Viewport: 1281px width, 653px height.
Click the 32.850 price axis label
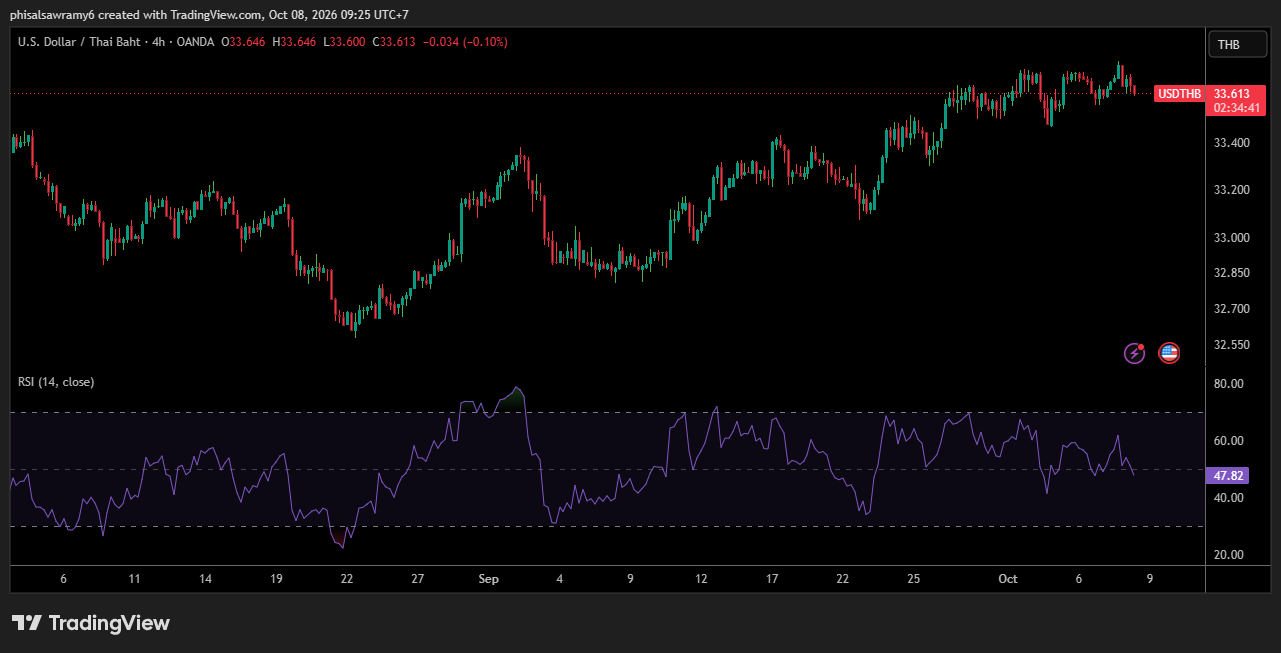tap(1231, 273)
